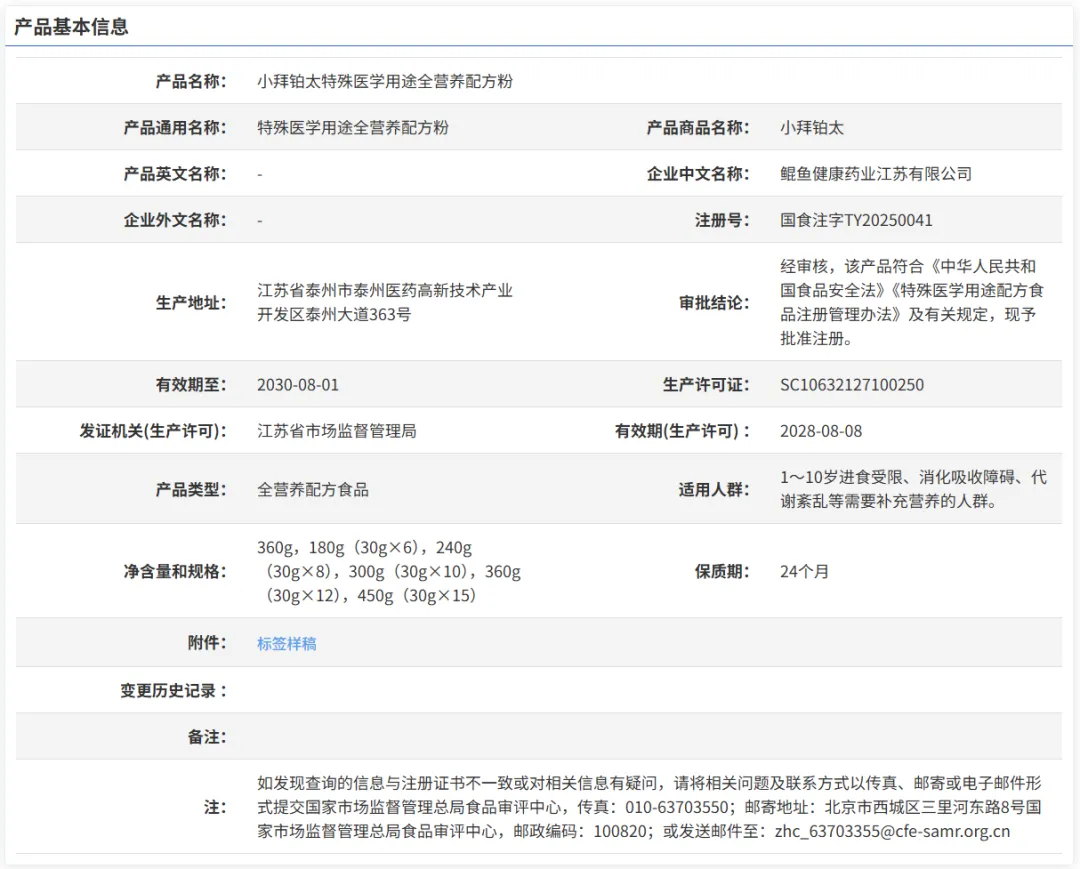Click the 适用人群 applicable population description

coord(912,490)
